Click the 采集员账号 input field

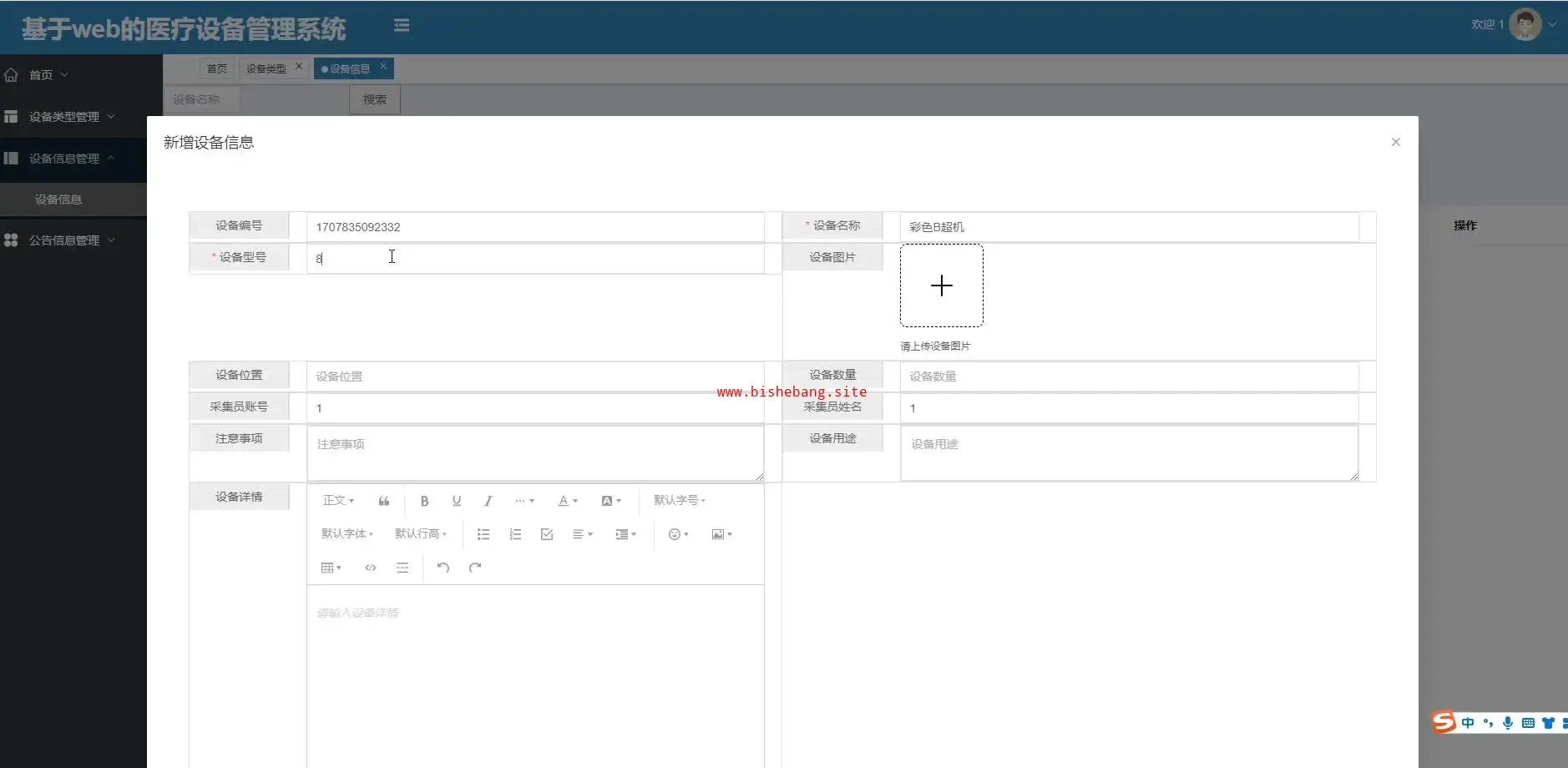[535, 408]
